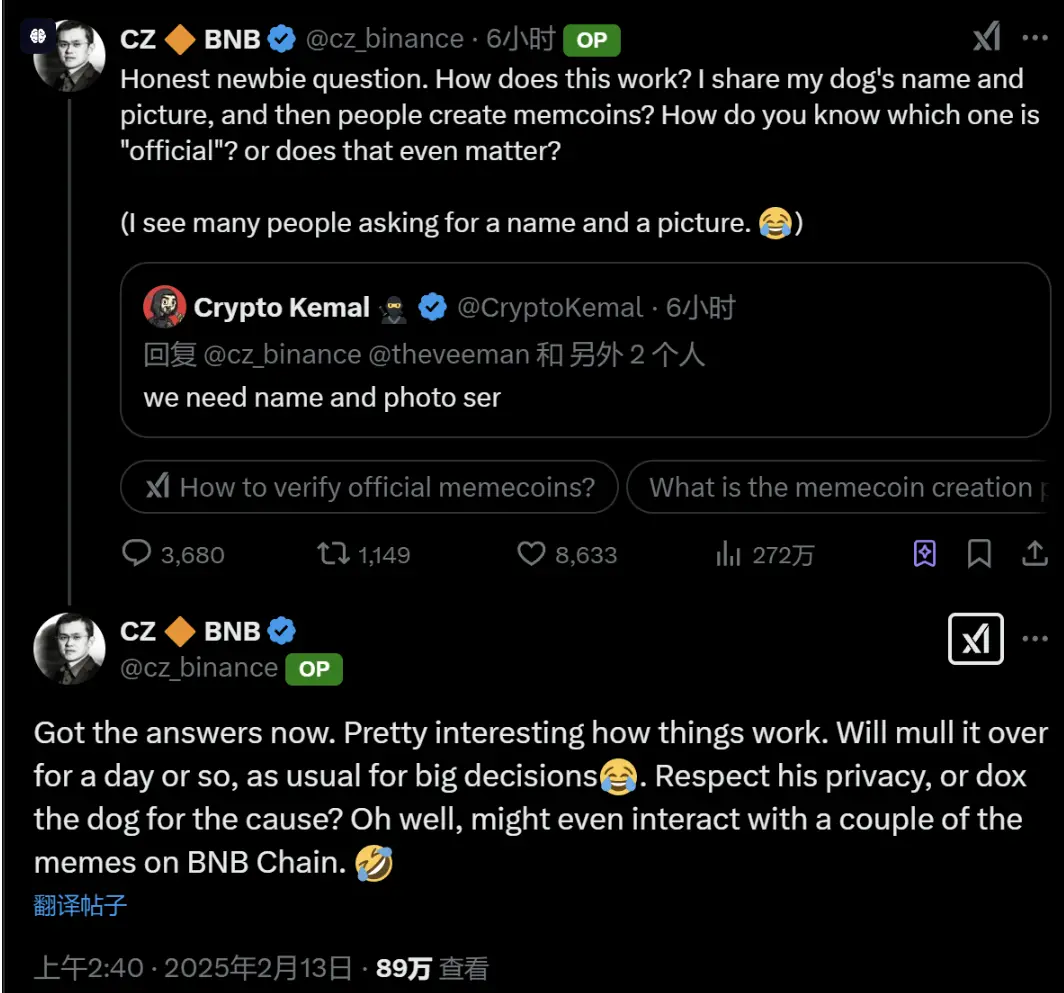Image resolution: width=1064 pixels, height=993 pixels.
Task: Open the @CryptoKemal handle in quoted post
Action: point(549,307)
